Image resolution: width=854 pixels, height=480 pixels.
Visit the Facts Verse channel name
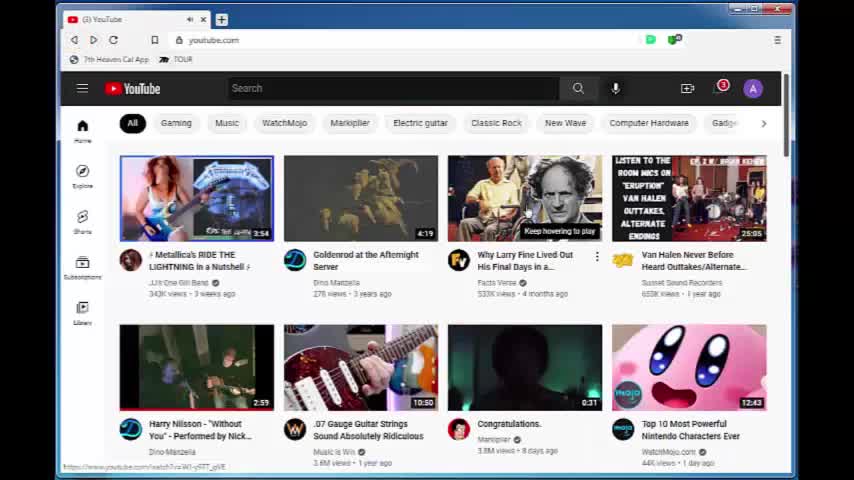click(x=497, y=283)
